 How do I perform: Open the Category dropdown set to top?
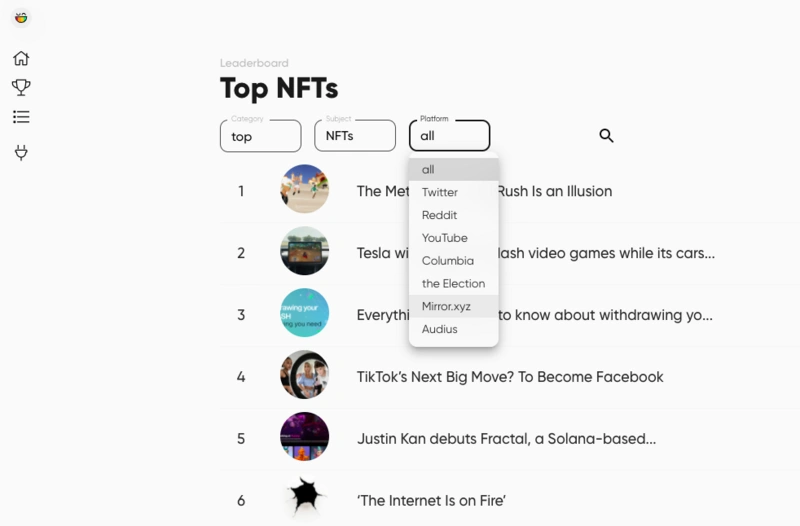pos(260,136)
